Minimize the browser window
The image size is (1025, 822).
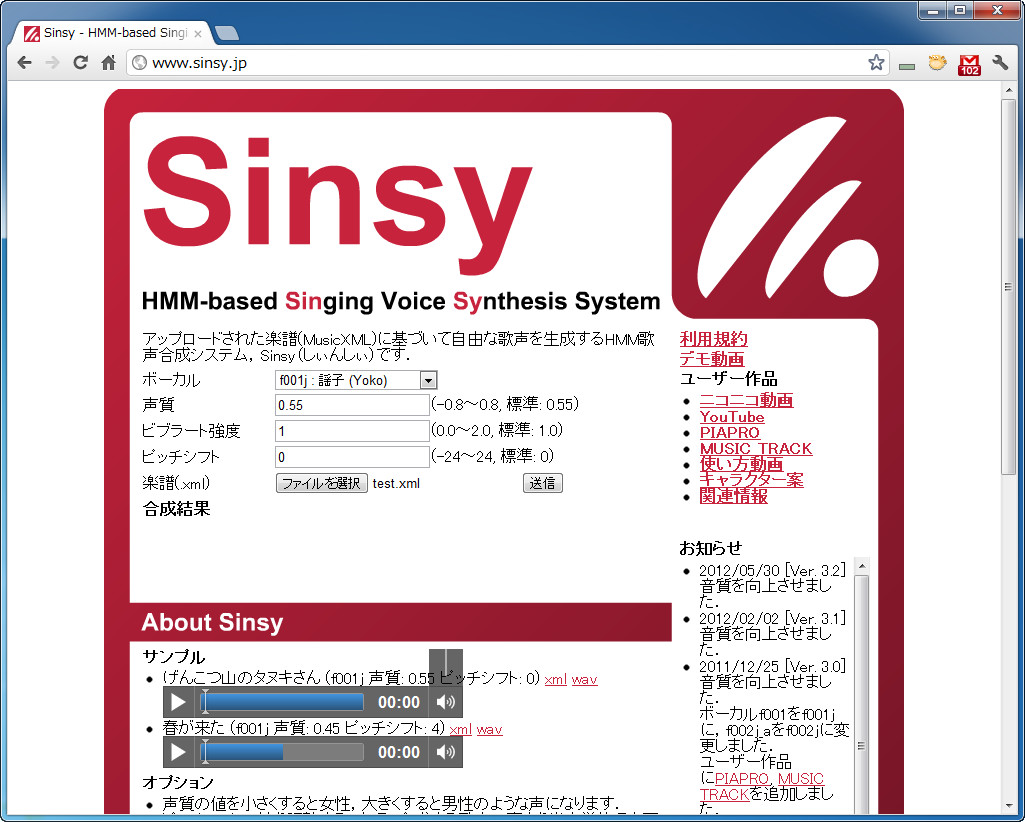[933, 10]
